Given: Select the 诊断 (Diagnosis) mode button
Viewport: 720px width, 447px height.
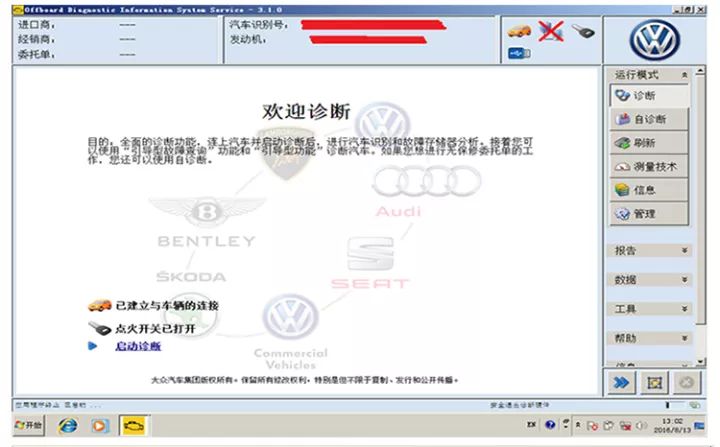Looking at the screenshot, I should point(649,96).
